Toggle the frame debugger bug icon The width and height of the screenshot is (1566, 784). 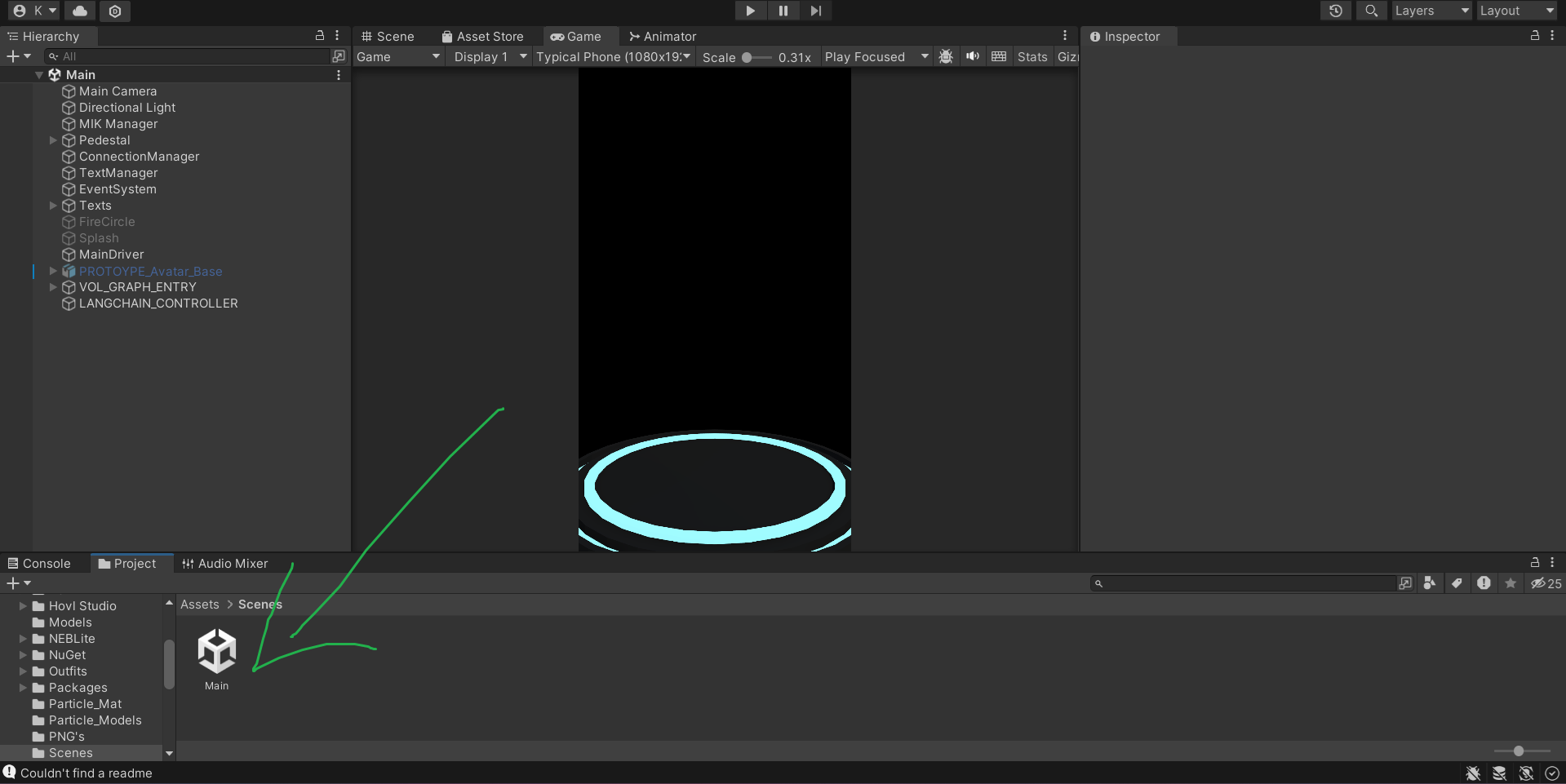946,56
